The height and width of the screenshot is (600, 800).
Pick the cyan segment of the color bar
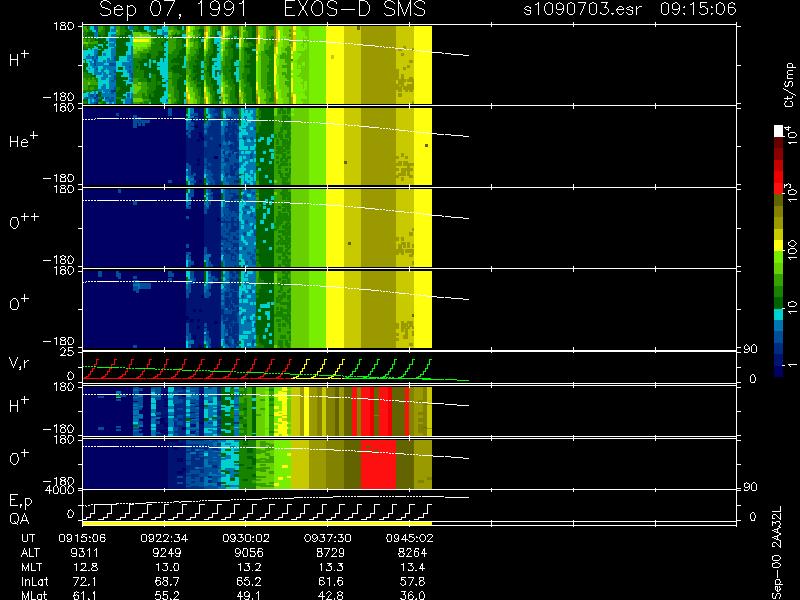coord(779,314)
